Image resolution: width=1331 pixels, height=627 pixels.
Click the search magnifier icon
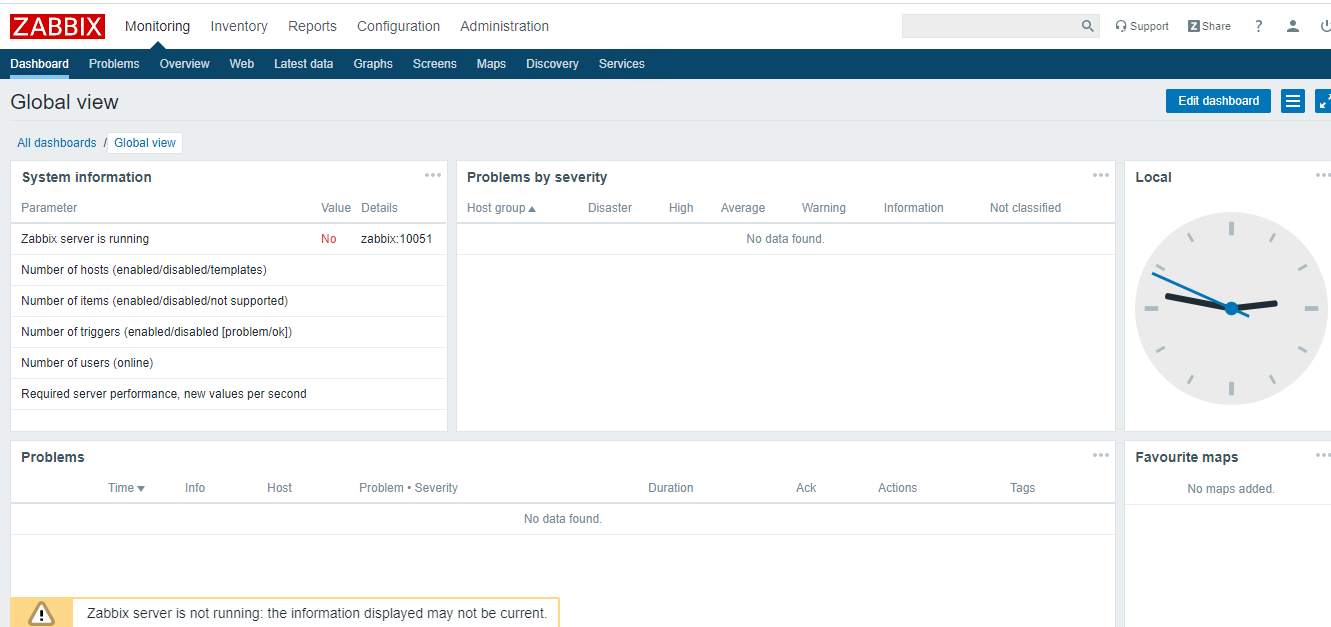pyautogui.click(x=1088, y=26)
